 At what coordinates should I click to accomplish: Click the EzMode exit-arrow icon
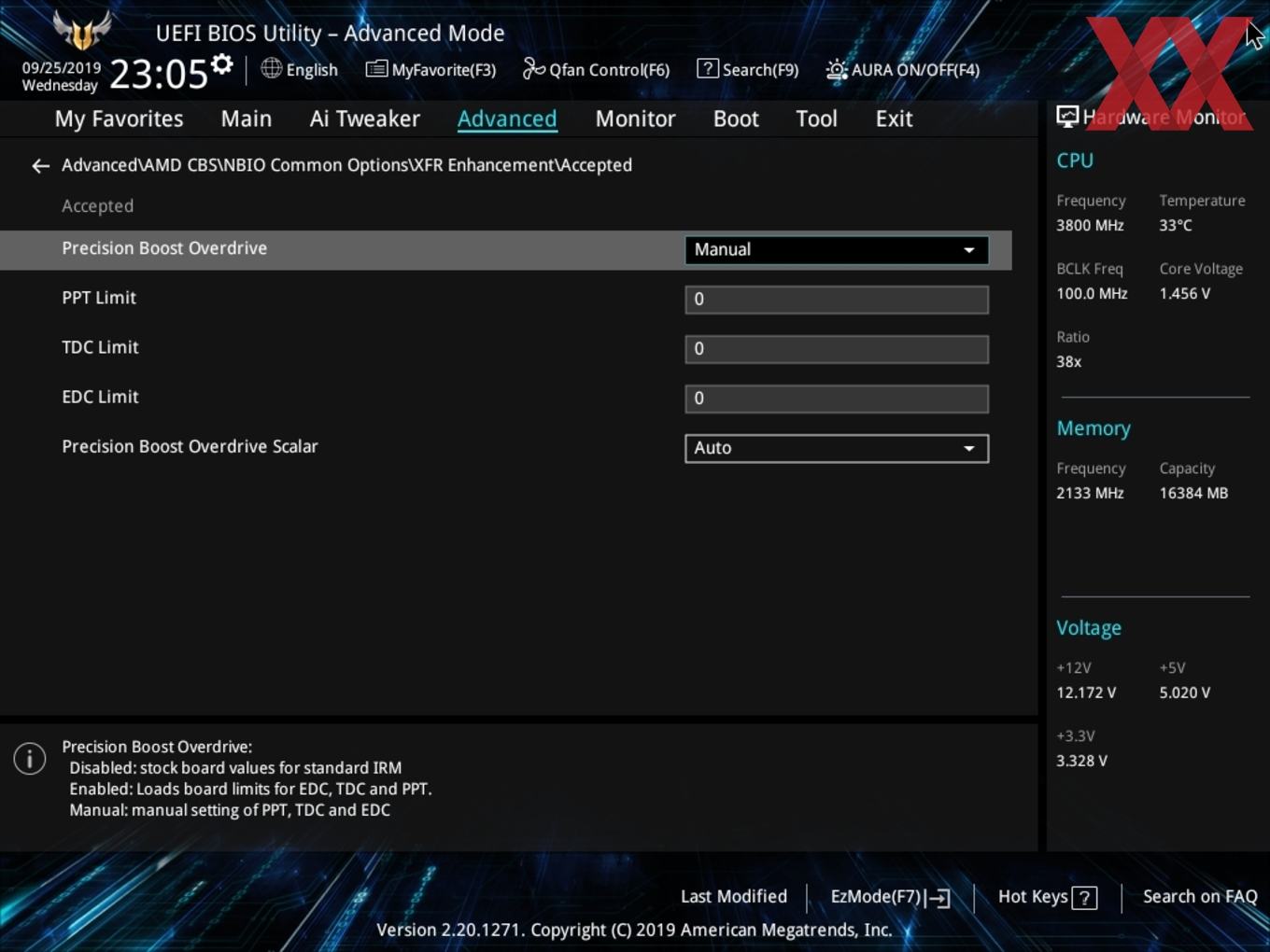coord(938,898)
